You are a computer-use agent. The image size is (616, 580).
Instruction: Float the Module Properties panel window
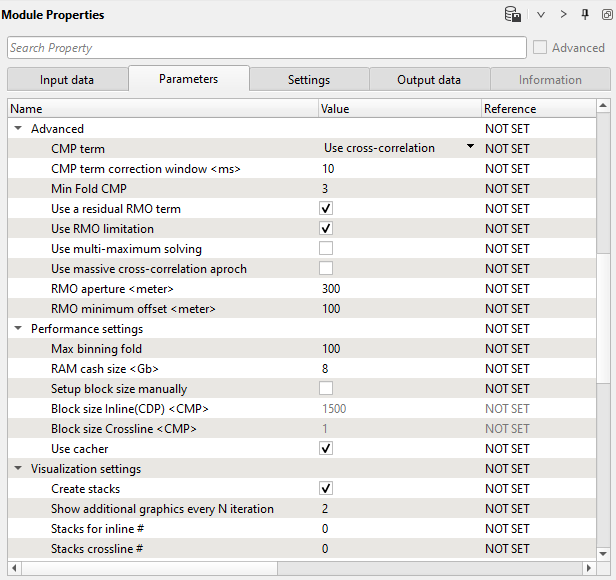[x=606, y=15]
